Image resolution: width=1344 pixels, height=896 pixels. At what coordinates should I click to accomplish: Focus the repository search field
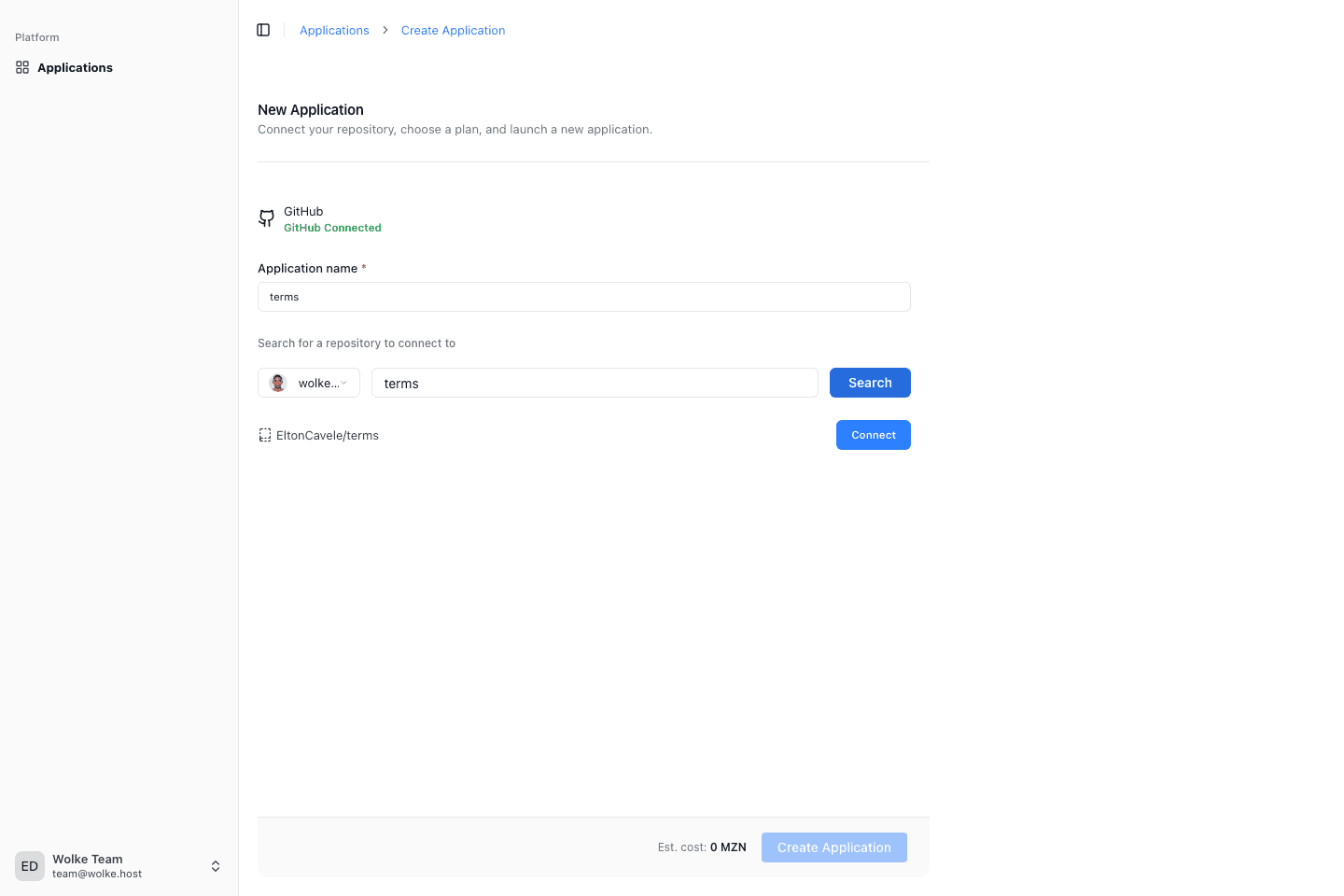click(595, 383)
